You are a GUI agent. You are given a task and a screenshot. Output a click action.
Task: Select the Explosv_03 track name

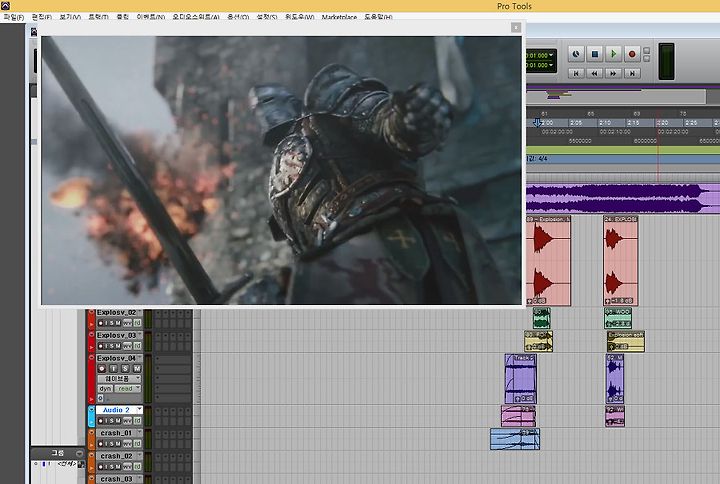click(116, 335)
